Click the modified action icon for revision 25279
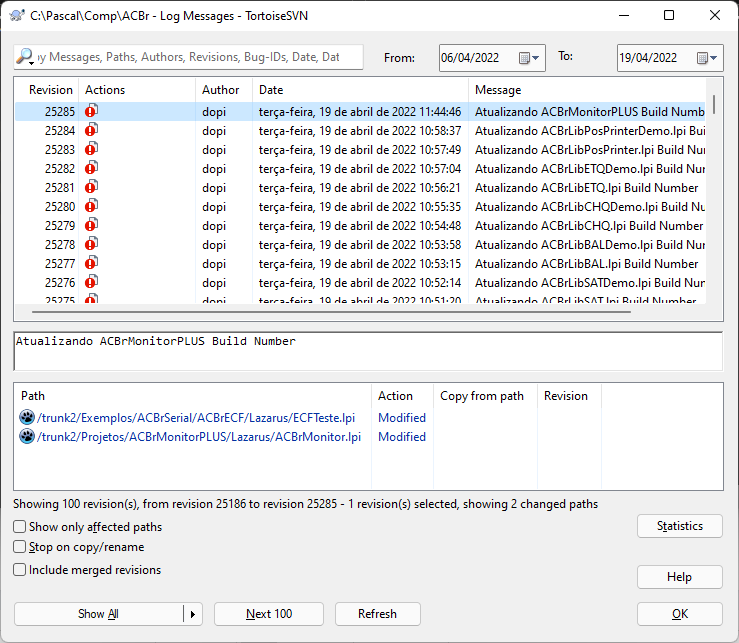 91,225
